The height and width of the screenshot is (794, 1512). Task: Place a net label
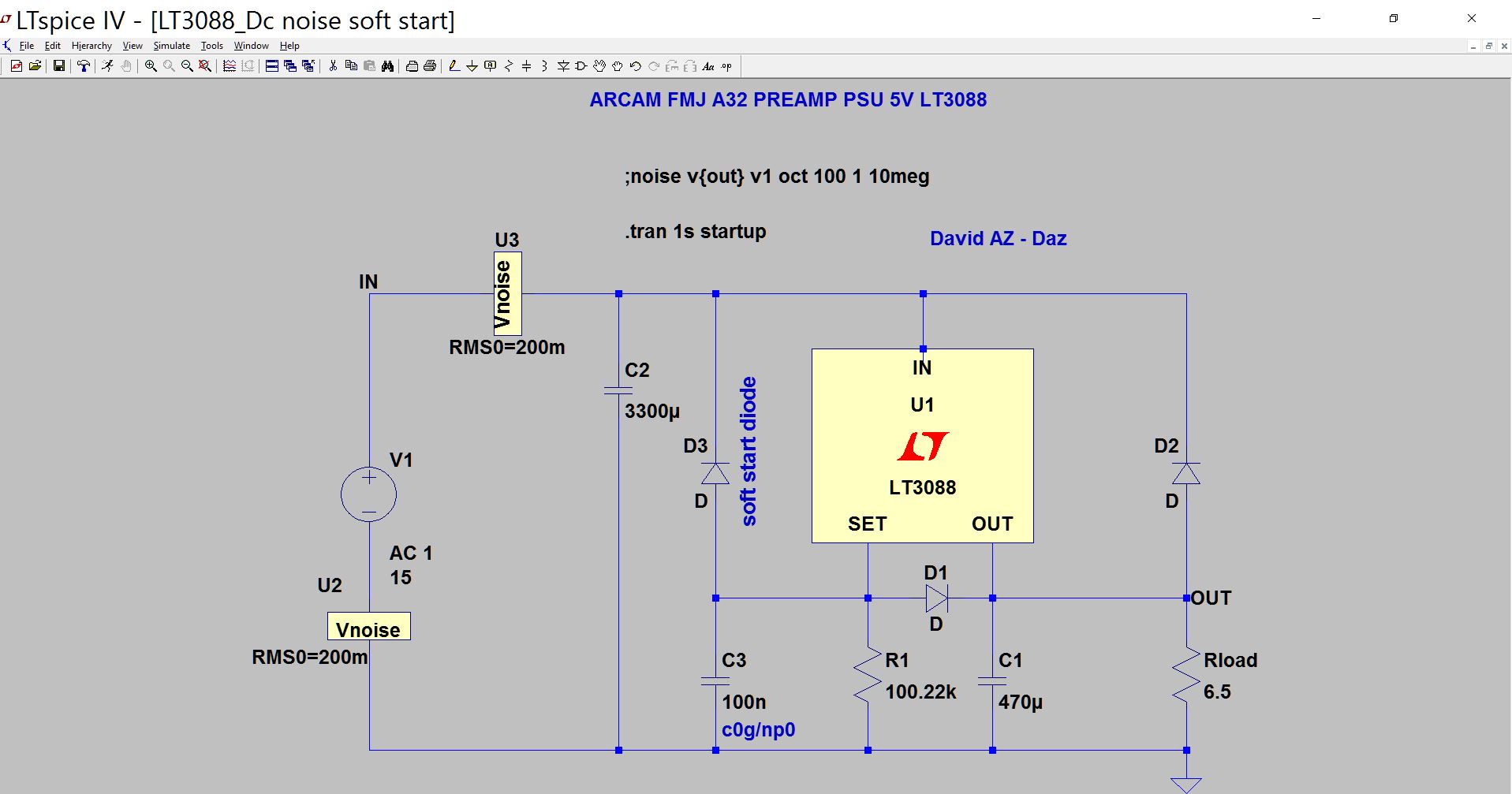490,66
